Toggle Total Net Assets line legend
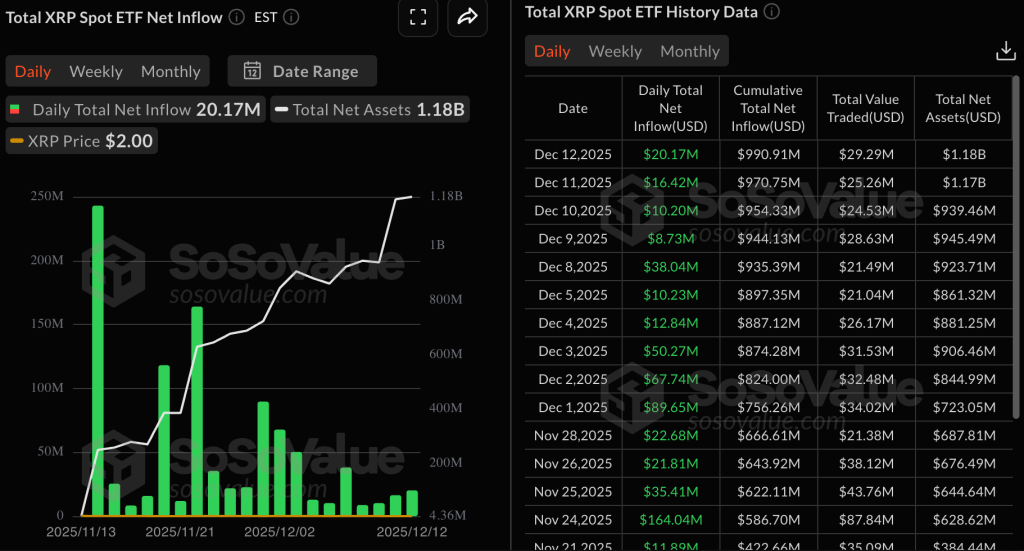The width and height of the screenshot is (1024, 551). coord(369,109)
